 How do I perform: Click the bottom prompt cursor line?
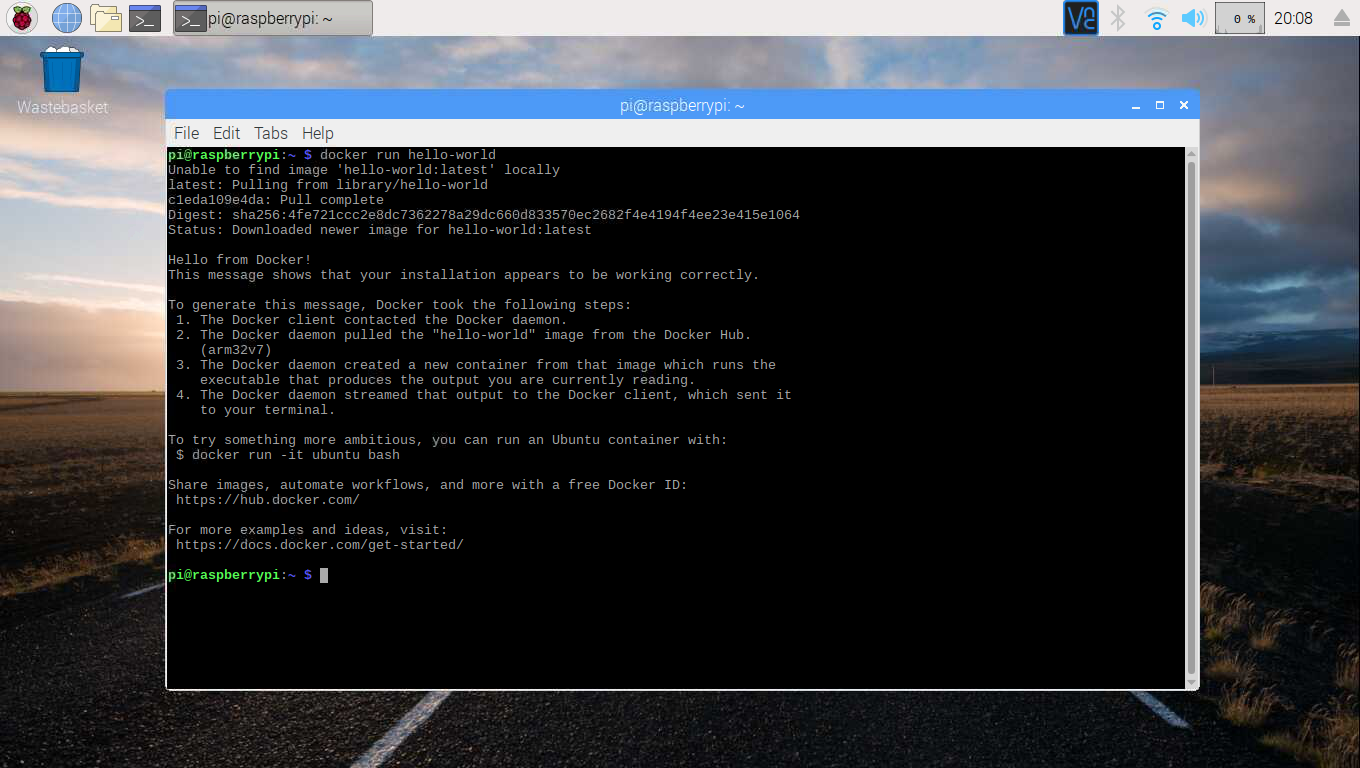[x=248, y=575]
